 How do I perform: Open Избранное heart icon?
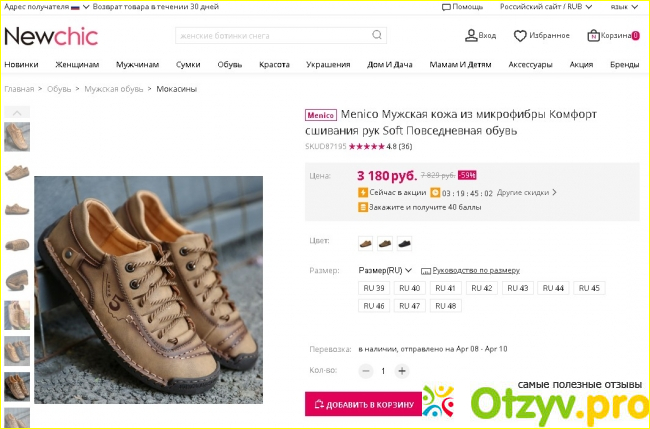coord(520,36)
